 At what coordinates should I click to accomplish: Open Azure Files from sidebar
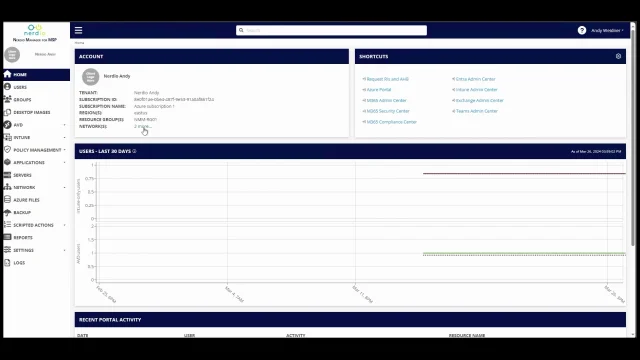click(x=27, y=200)
